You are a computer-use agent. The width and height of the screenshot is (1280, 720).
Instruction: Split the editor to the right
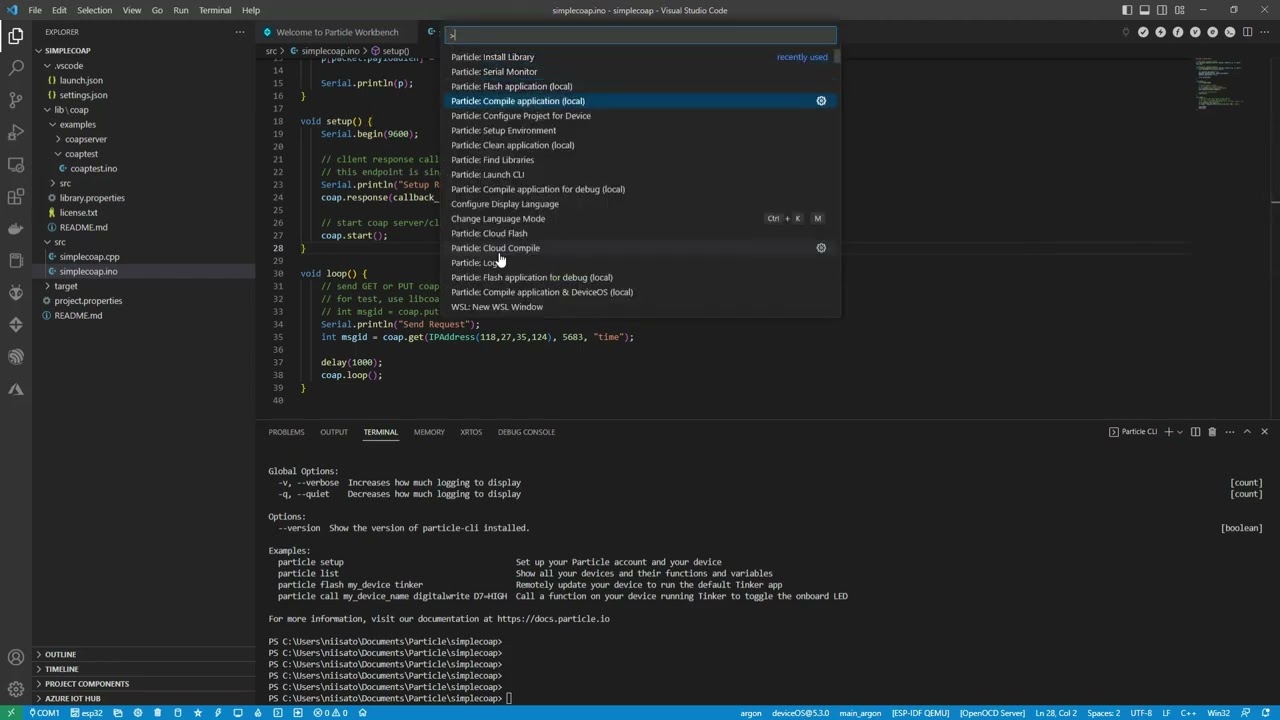pyautogui.click(x=1247, y=32)
